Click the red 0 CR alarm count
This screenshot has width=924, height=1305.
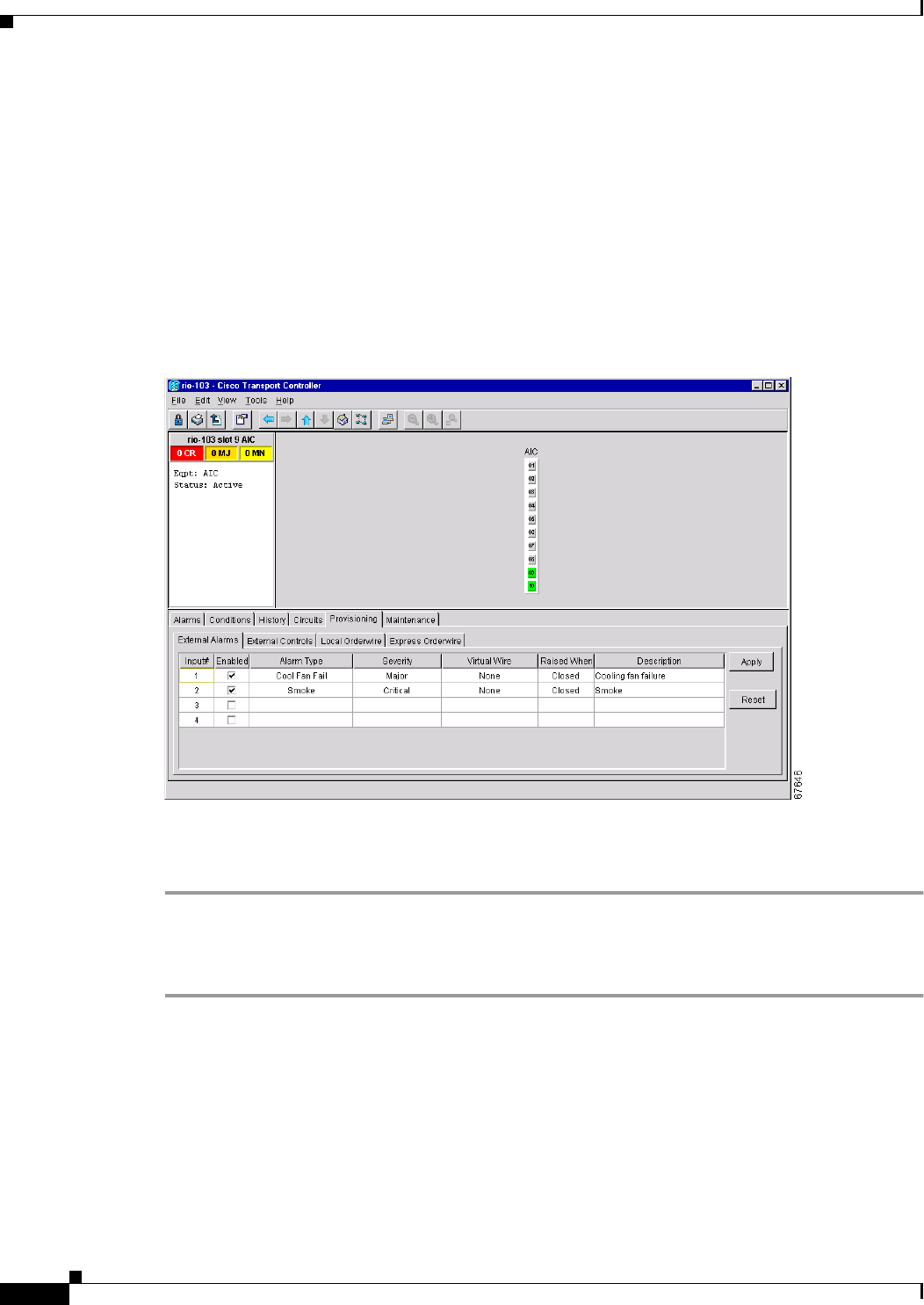186,453
